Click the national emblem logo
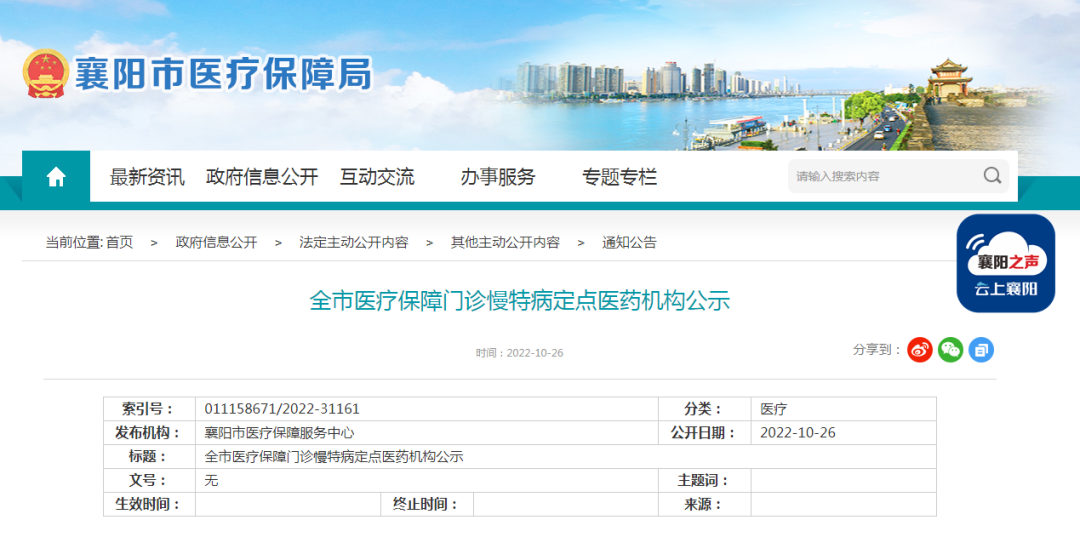1080x537 pixels. tap(45, 73)
